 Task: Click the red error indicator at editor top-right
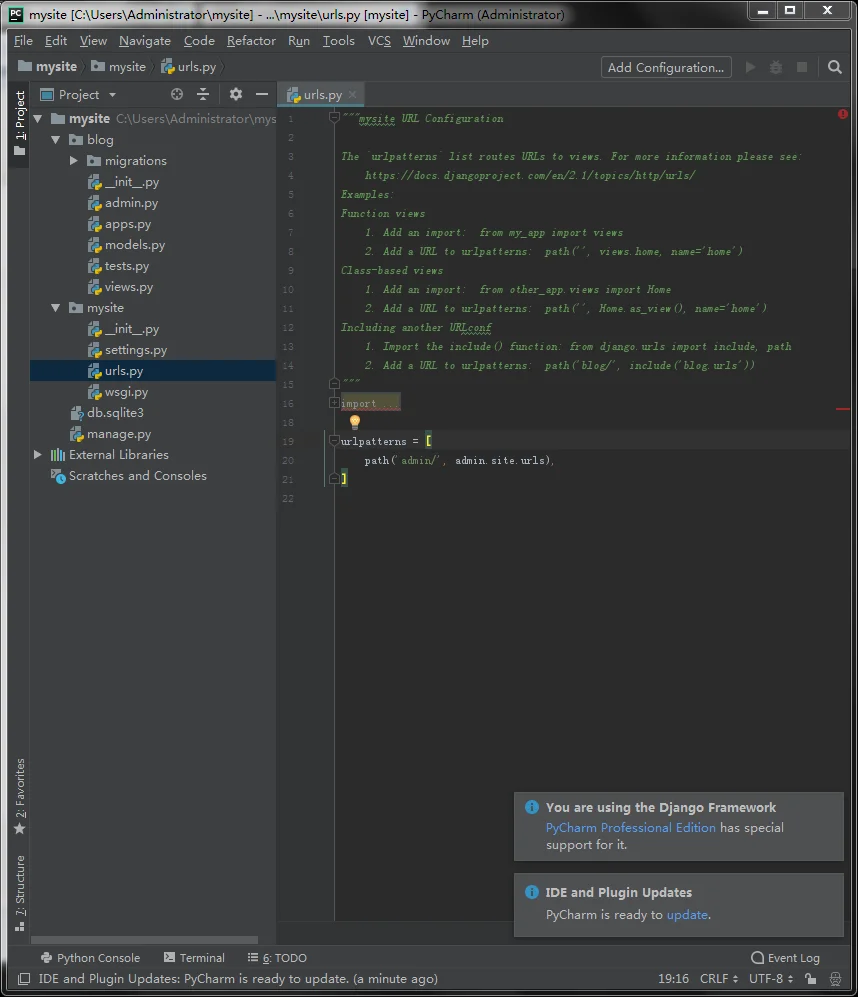pyautogui.click(x=843, y=114)
